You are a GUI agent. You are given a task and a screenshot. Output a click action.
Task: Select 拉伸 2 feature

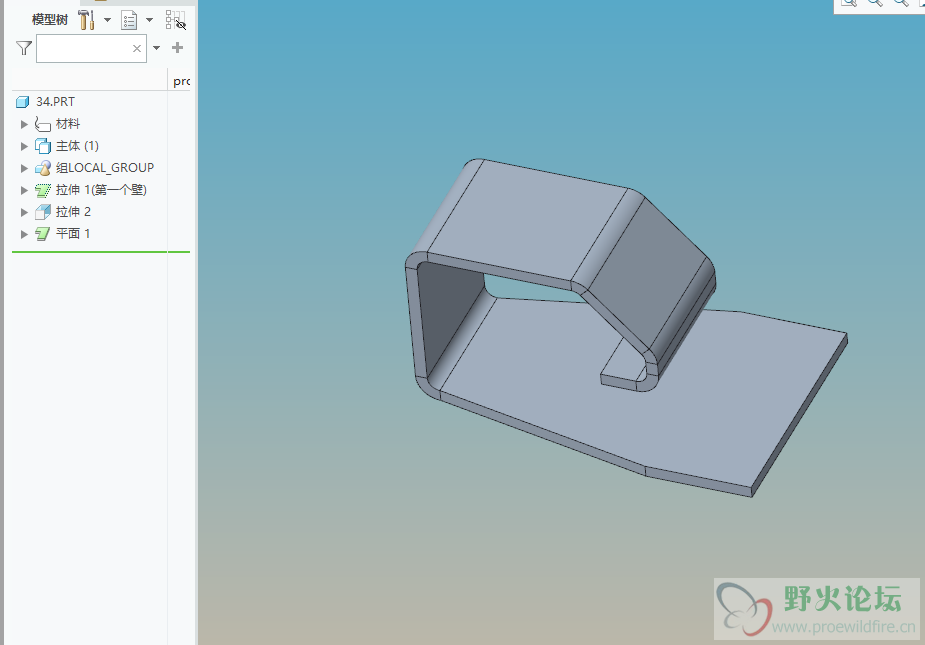pos(73,211)
